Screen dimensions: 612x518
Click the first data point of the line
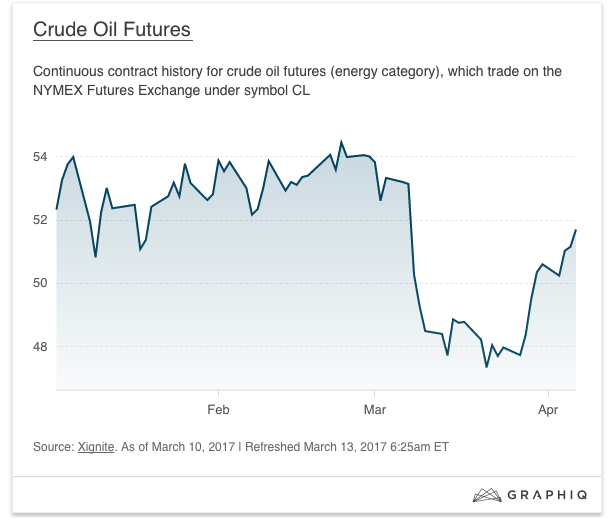tap(57, 208)
